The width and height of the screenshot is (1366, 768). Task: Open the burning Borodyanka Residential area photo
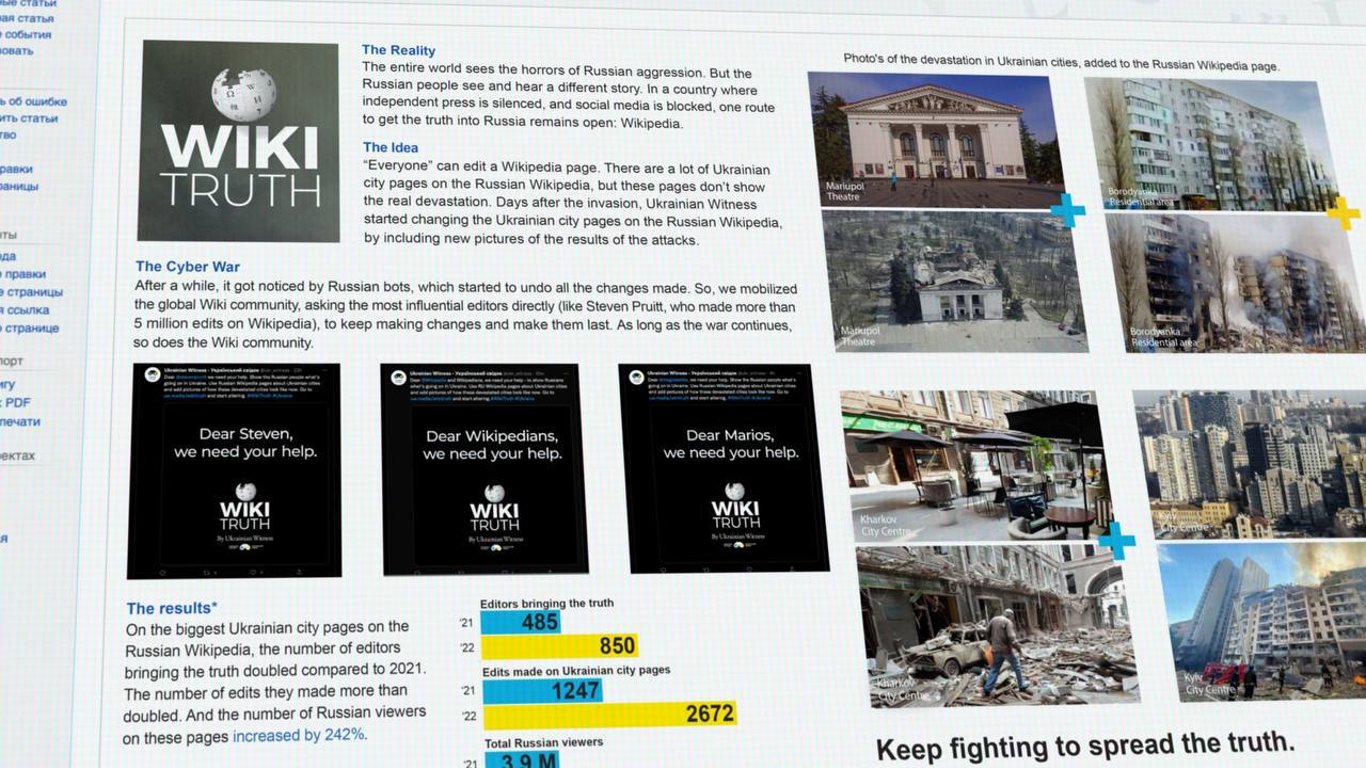click(1237, 284)
